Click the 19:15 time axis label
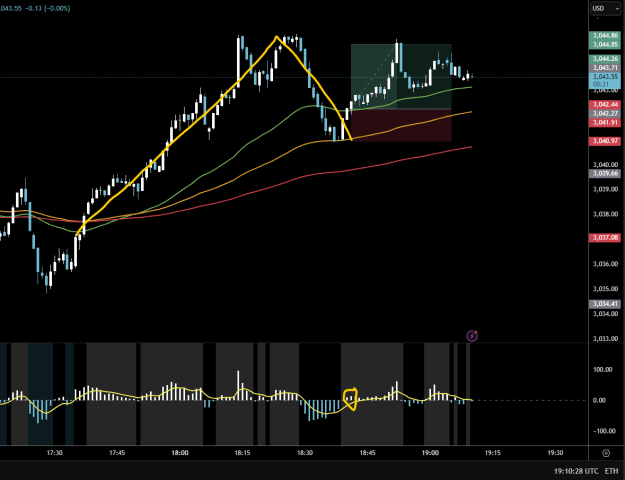Image resolution: width=625 pixels, height=480 pixels. click(x=493, y=453)
